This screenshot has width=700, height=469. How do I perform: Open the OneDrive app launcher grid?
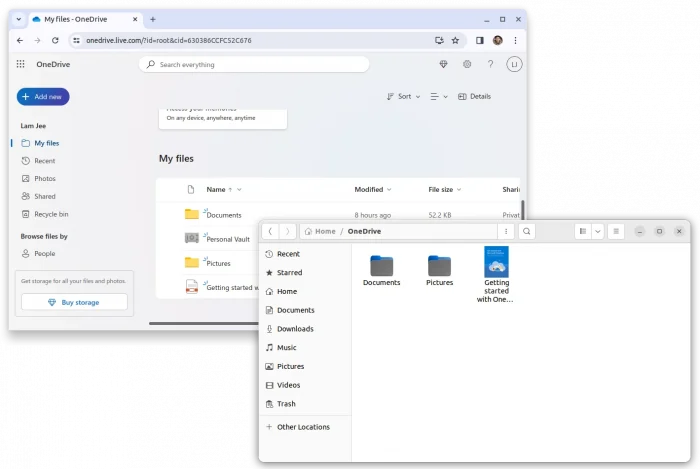[x=20, y=64]
